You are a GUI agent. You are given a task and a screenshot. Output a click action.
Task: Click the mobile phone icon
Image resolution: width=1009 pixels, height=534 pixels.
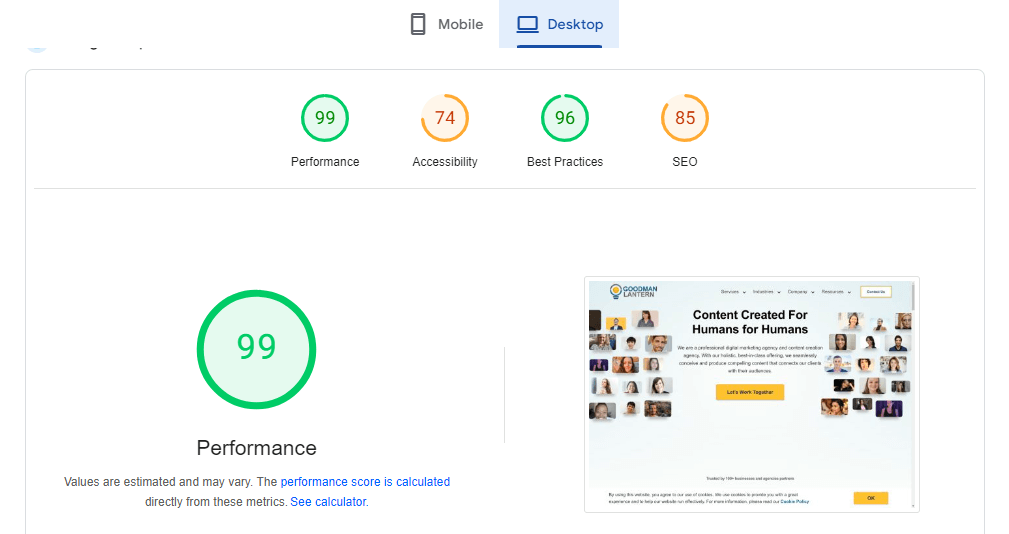pyautogui.click(x=418, y=24)
